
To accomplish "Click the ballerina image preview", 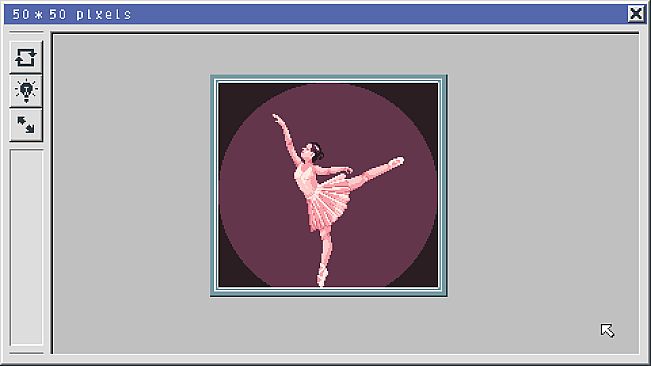I will click(x=328, y=185).
